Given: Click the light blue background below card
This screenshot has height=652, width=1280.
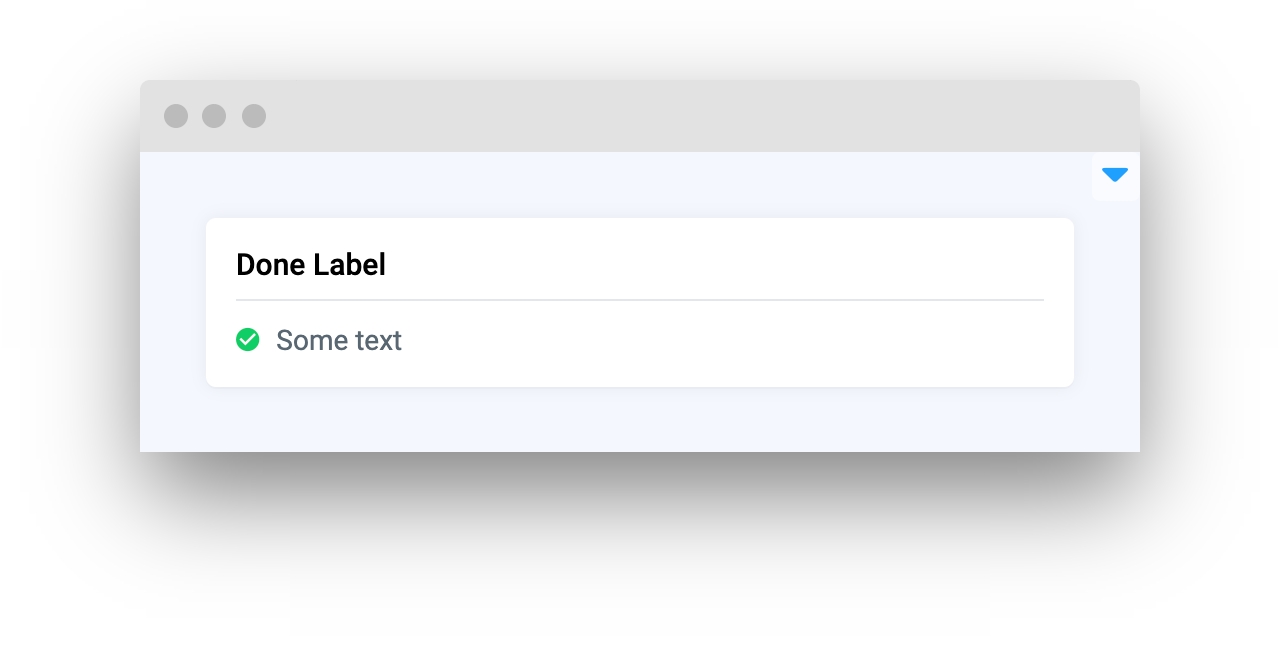Looking at the screenshot, I should click(x=640, y=420).
